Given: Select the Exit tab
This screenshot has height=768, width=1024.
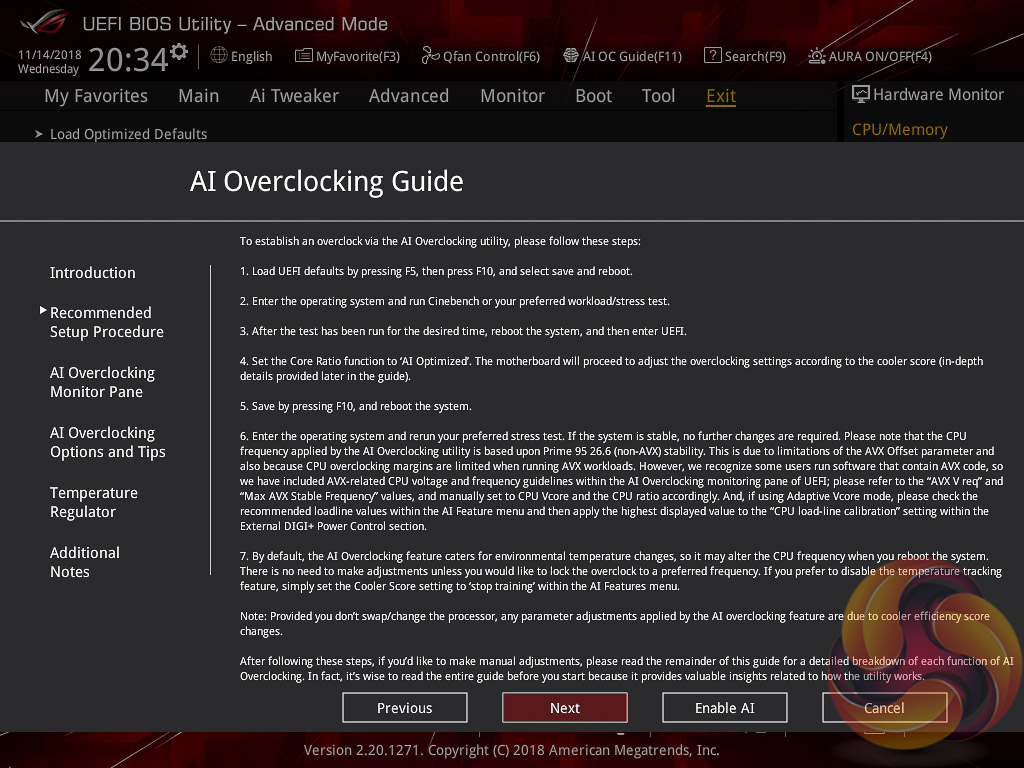Looking at the screenshot, I should click(721, 96).
